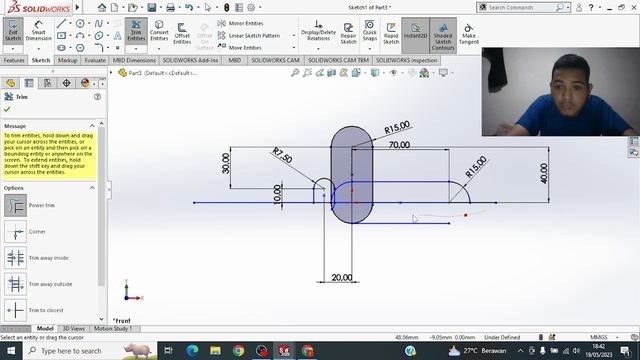Toggle Rapid Sketch mode

391,33
